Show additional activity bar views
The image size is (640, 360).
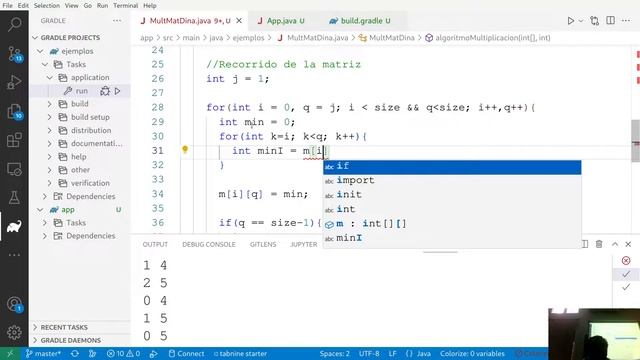click(x=14, y=255)
